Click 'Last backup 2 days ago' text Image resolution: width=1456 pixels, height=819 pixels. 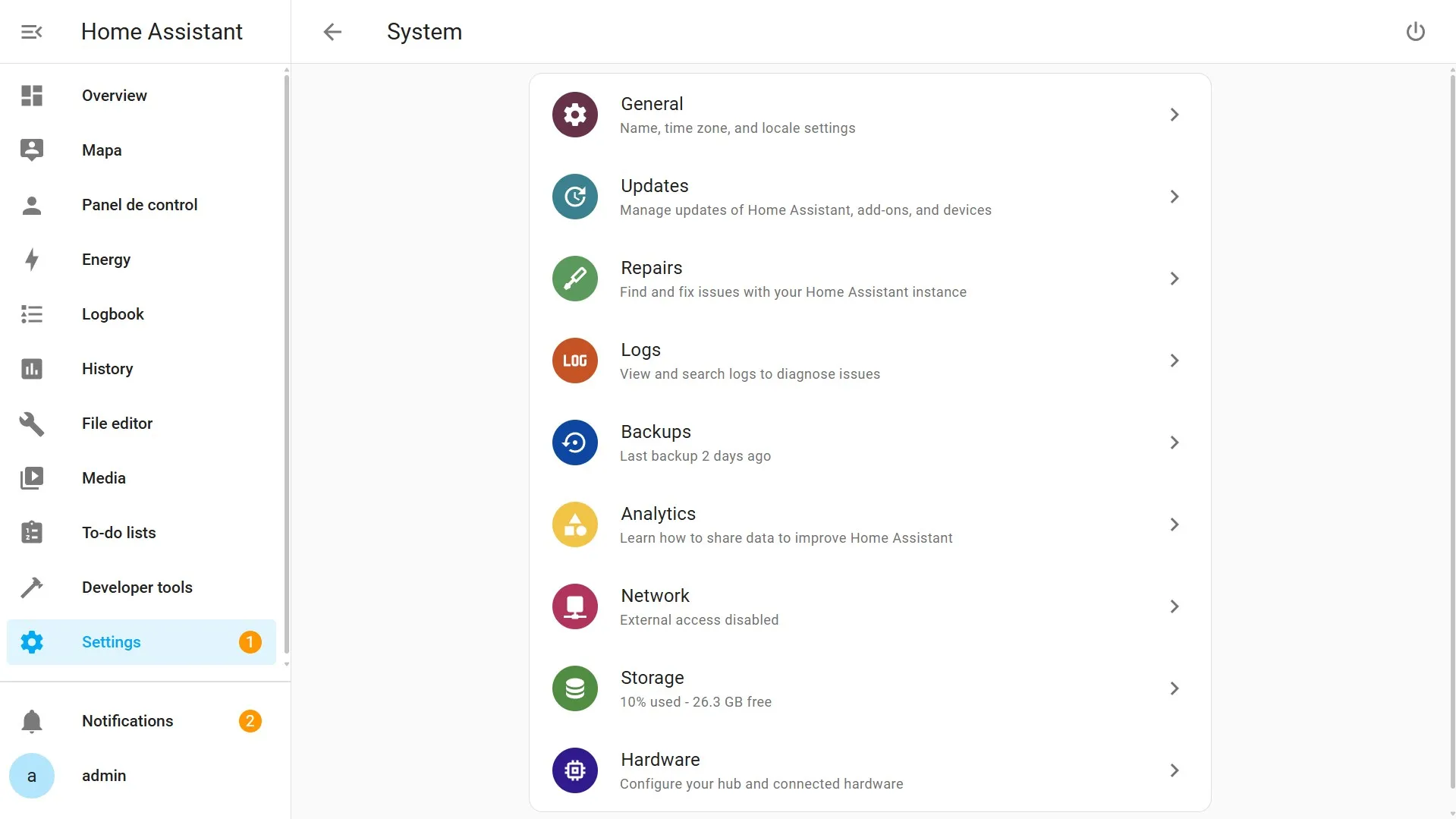coord(695,456)
